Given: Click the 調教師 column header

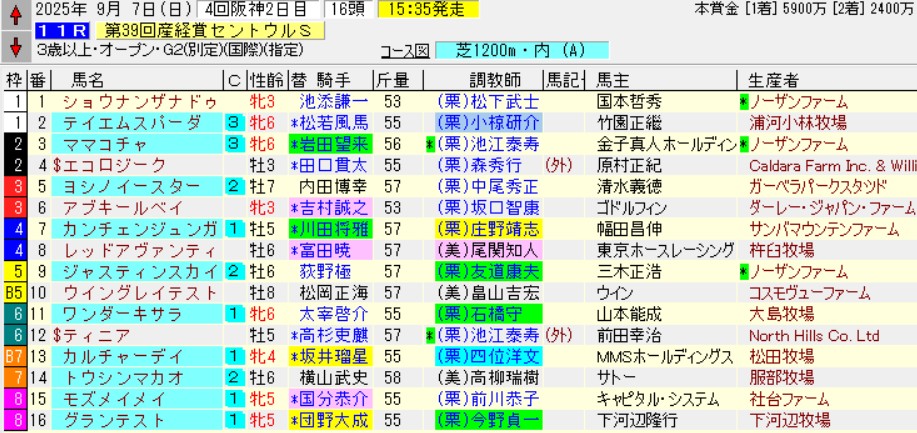Looking at the screenshot, I should coord(489,80).
